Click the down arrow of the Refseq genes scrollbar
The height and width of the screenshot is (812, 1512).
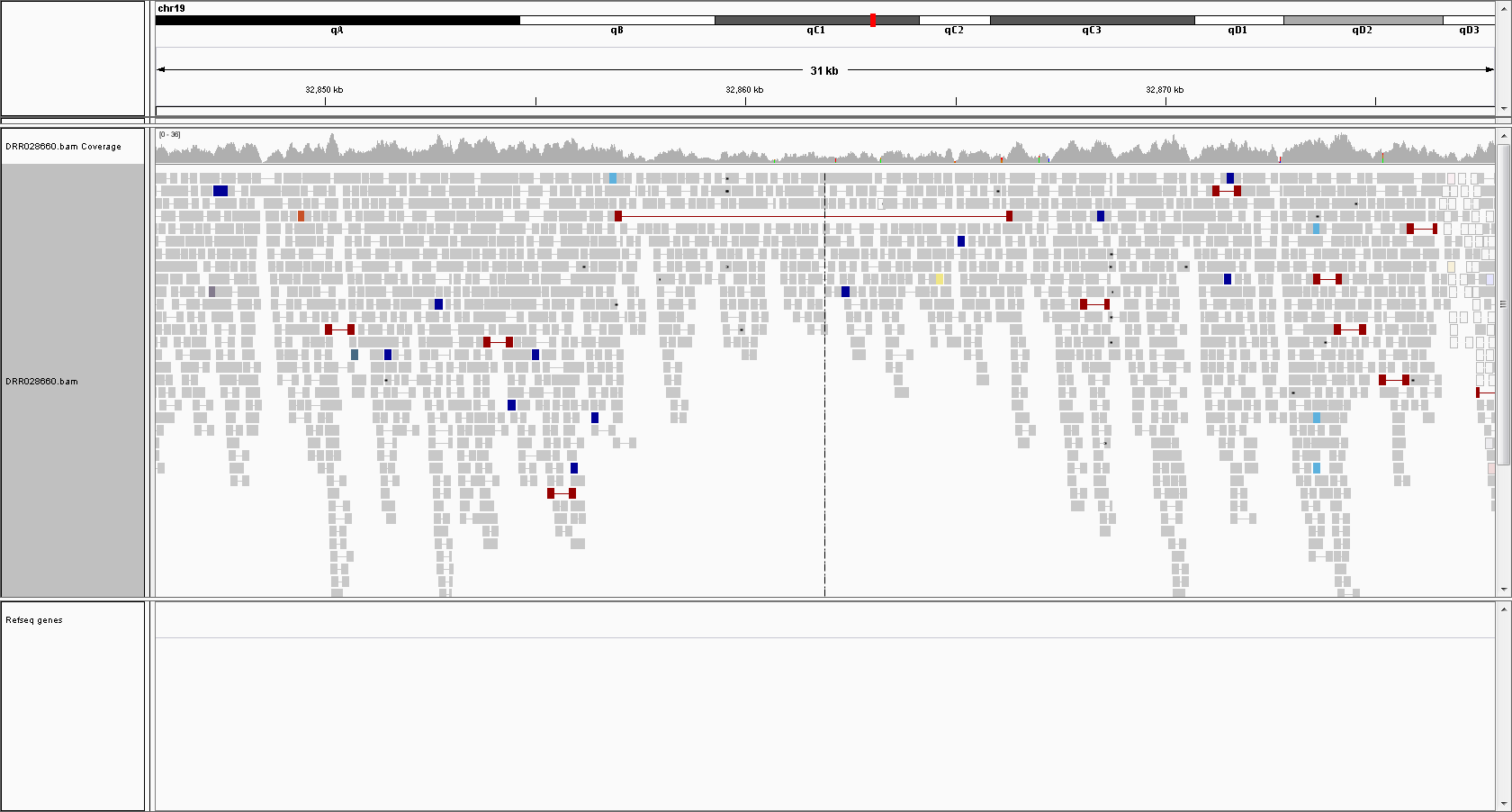point(1503,804)
